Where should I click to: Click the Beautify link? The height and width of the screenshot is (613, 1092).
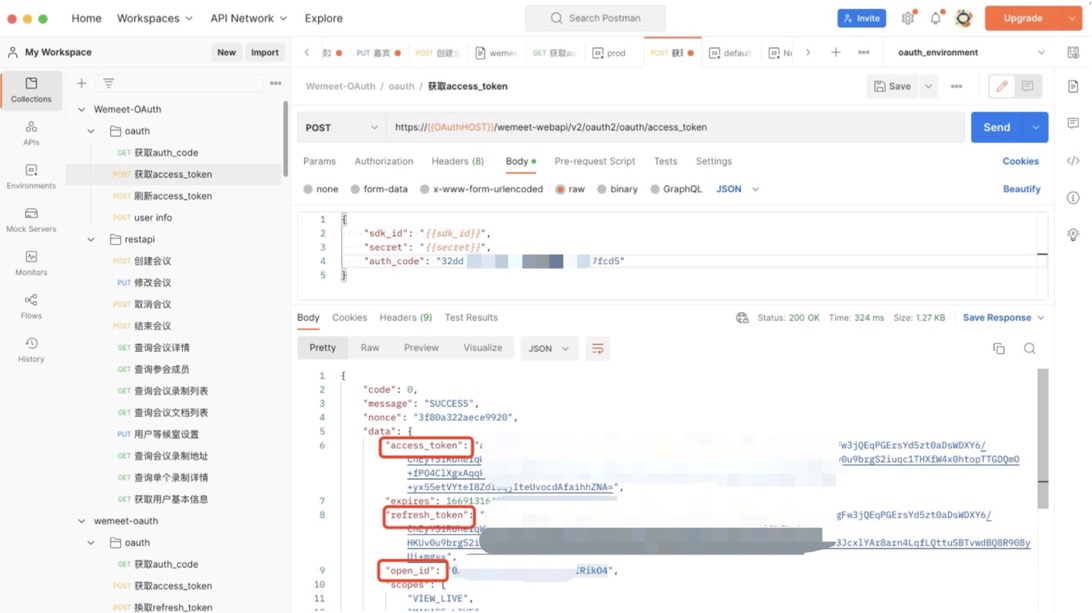1022,189
